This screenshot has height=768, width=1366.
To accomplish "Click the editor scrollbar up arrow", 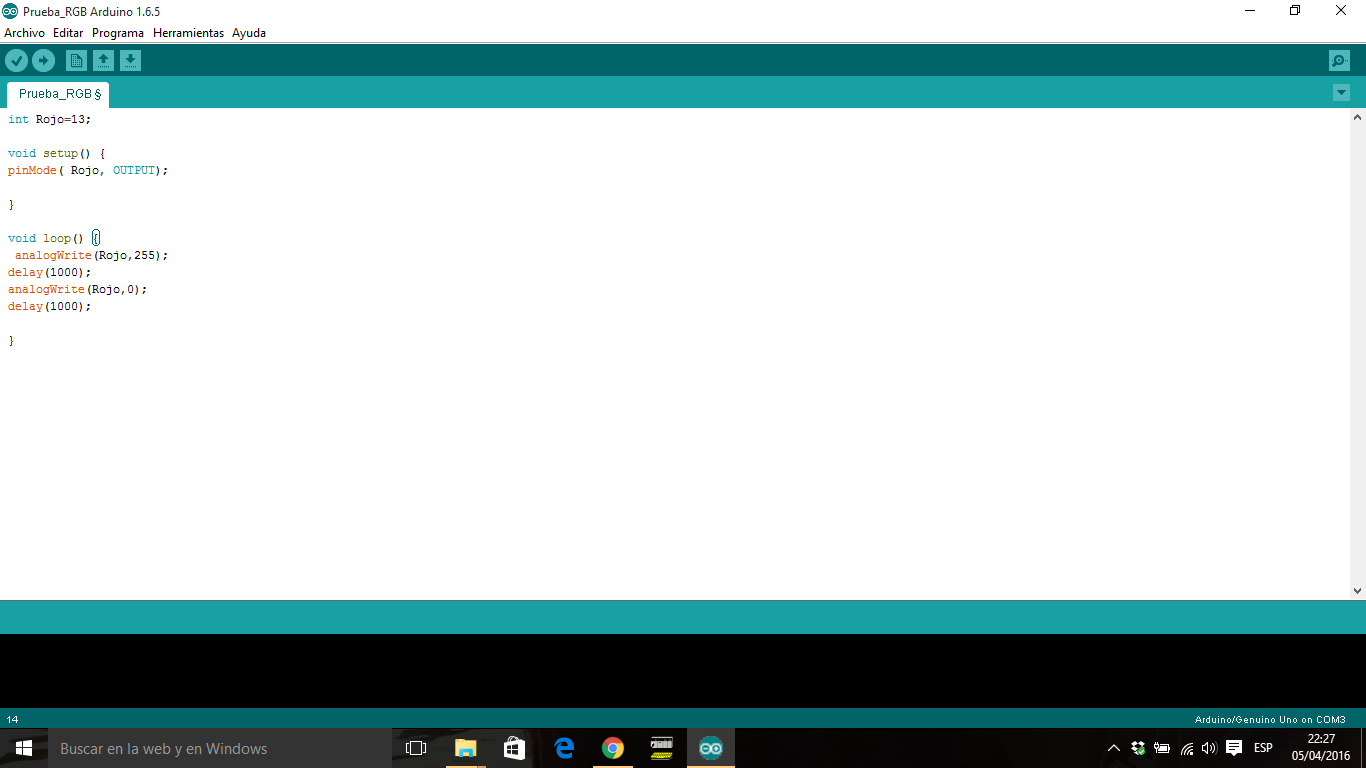I will point(1357,117).
